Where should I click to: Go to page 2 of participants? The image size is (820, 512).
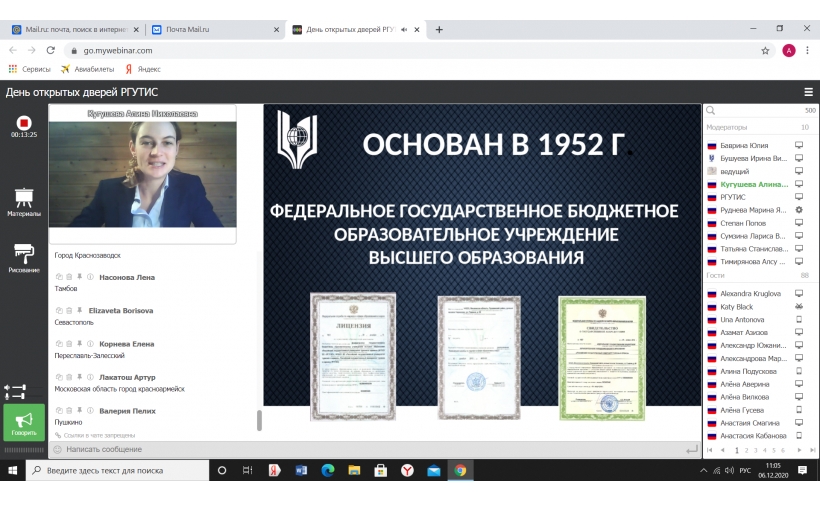pos(746,450)
